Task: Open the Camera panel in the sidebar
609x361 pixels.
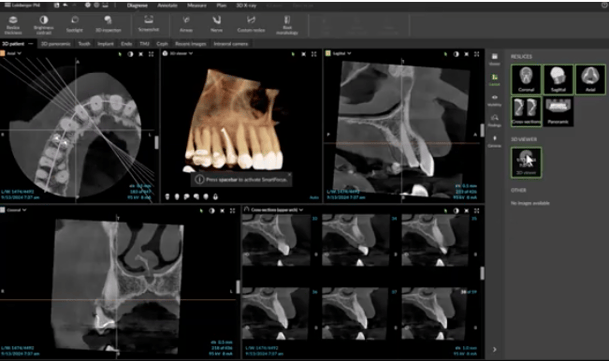Action: [x=494, y=141]
